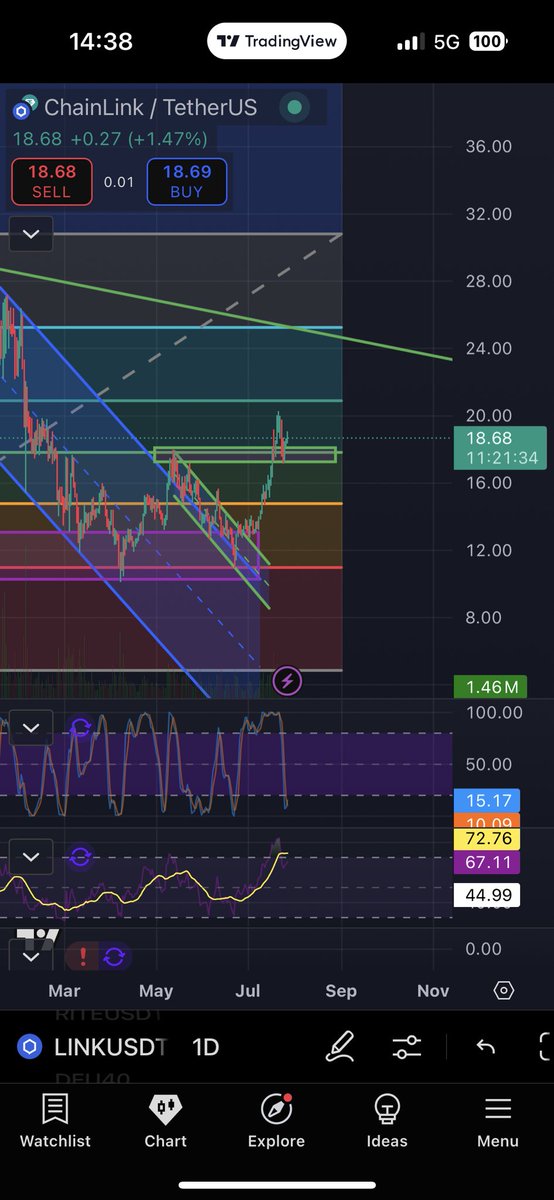Collapse the yellow-line indicator pane chevron
The width and height of the screenshot is (554, 1200).
point(31,857)
